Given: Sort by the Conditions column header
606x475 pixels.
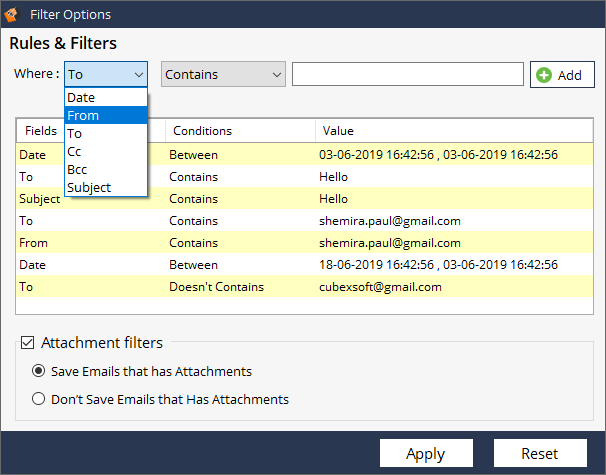Looking at the screenshot, I should [x=240, y=131].
